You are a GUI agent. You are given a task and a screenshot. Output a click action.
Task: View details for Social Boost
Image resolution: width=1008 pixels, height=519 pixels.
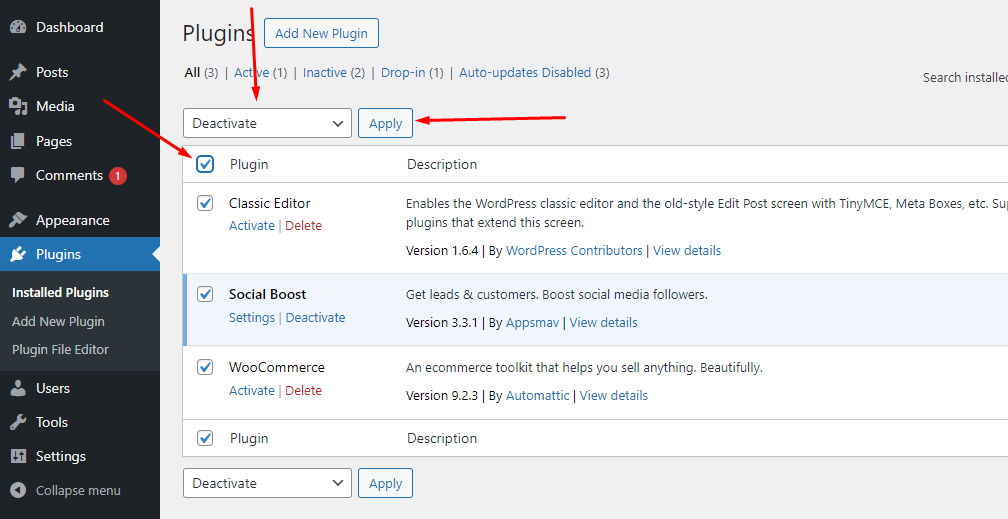[604, 323]
